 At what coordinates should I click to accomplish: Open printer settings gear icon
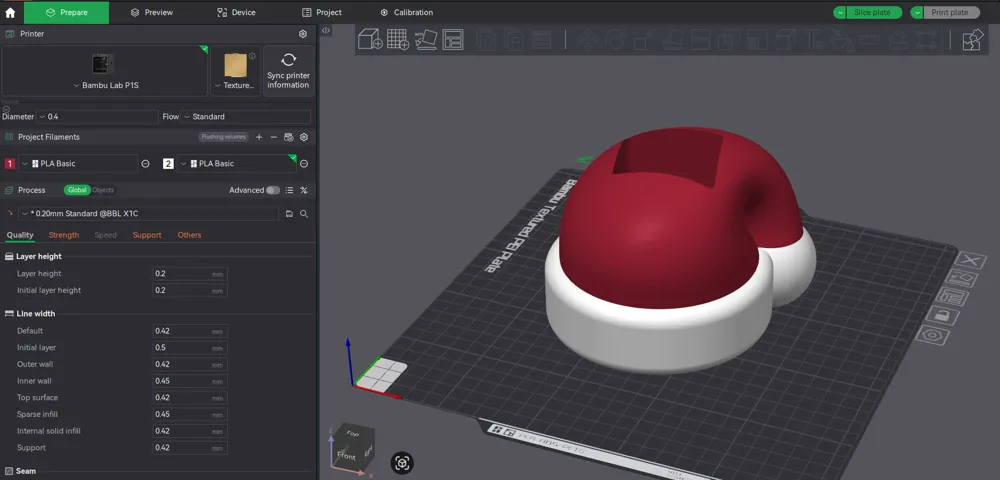coord(303,34)
